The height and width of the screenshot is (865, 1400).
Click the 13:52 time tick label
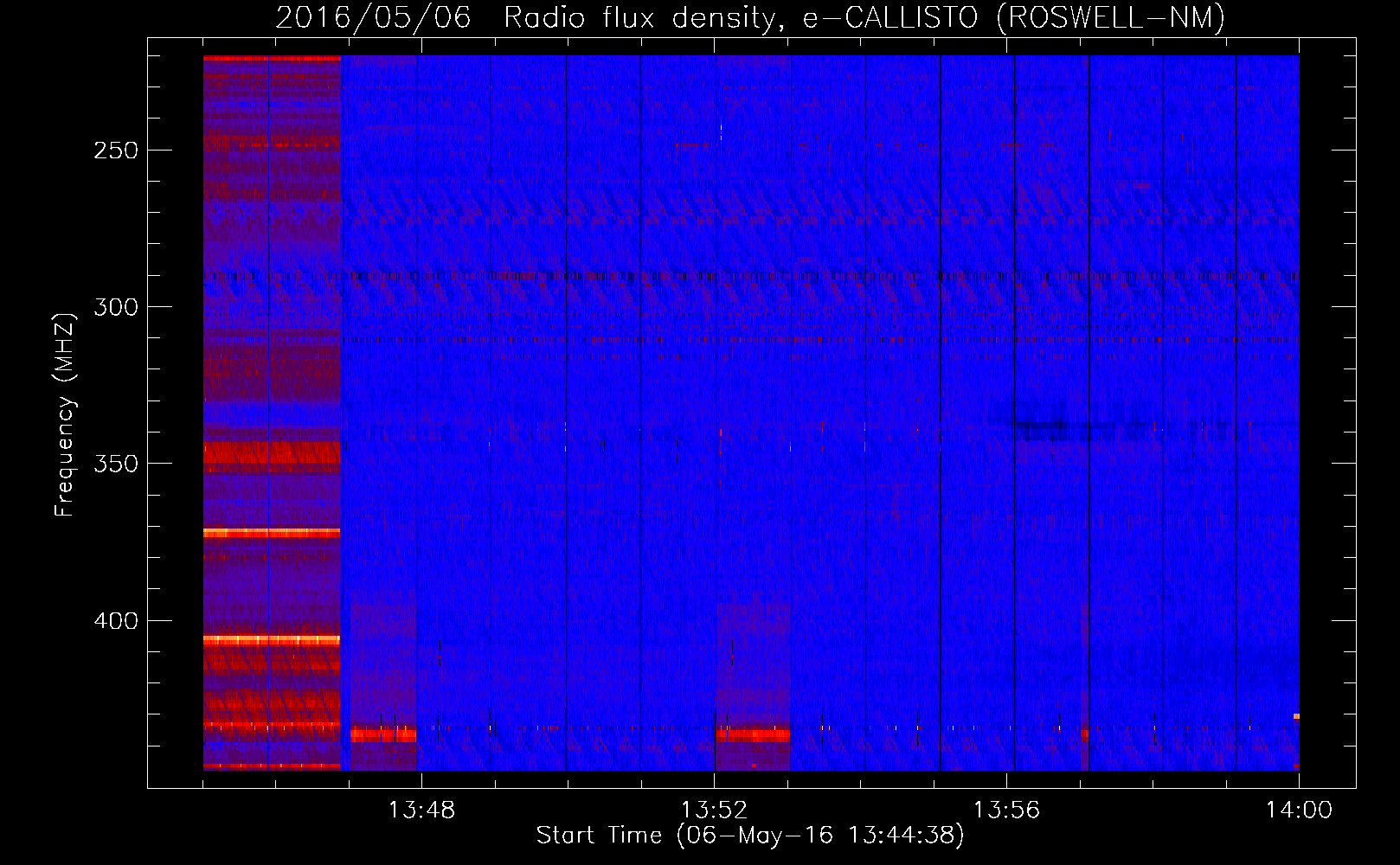[x=714, y=811]
